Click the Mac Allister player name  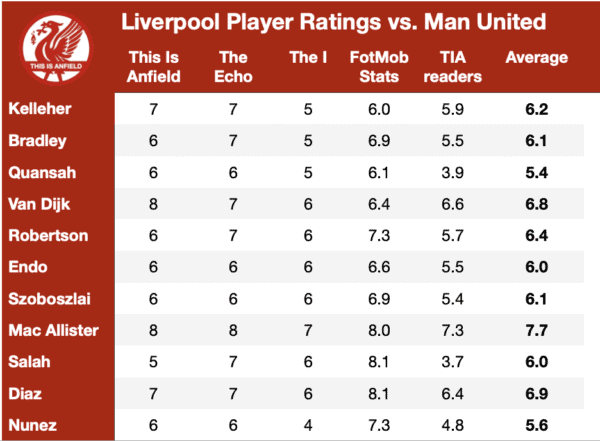click(x=54, y=330)
